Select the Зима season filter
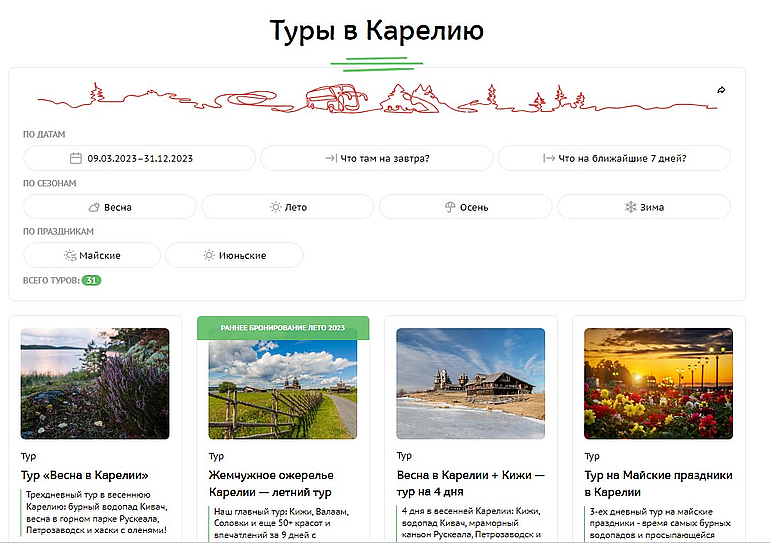This screenshot has width=770, height=550. (x=644, y=207)
